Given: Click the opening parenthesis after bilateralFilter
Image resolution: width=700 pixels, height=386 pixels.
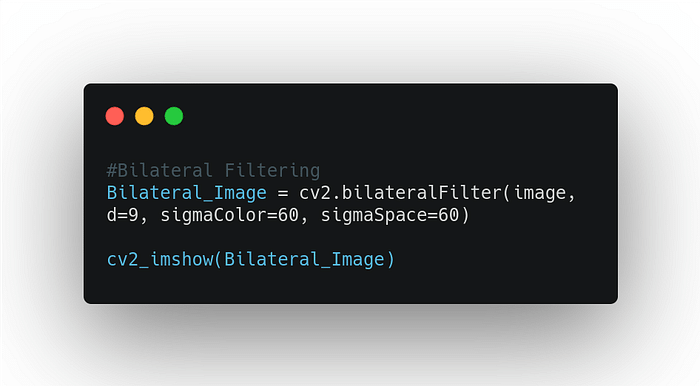Looking at the screenshot, I should (507, 193).
